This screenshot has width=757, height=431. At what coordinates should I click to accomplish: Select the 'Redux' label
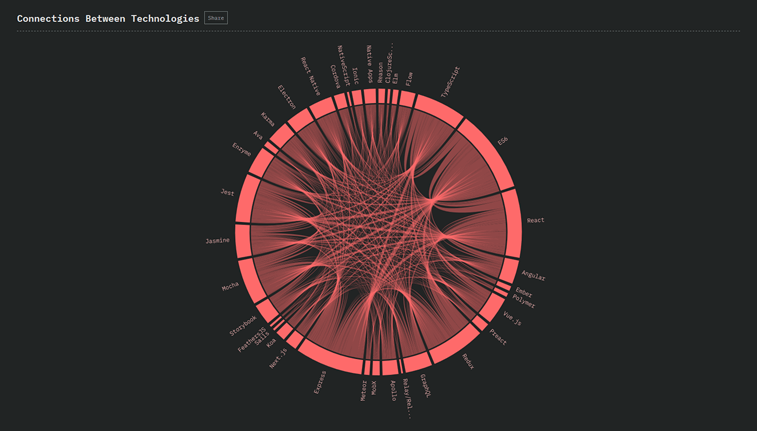[x=468, y=361]
